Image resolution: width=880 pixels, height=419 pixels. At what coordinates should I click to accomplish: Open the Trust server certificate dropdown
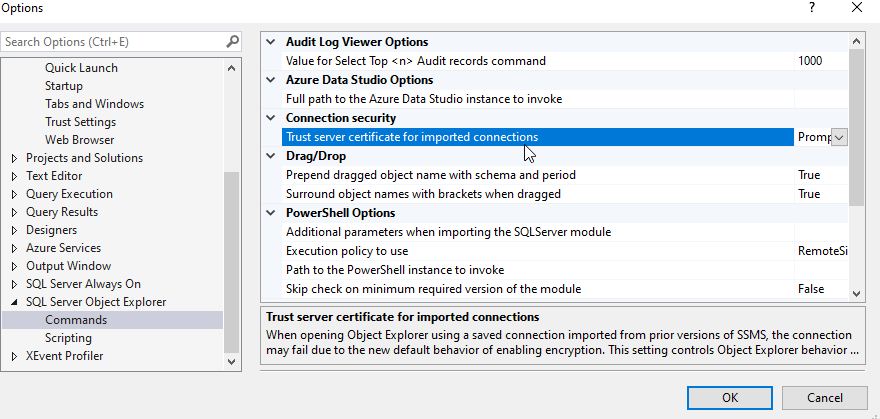[x=838, y=137]
